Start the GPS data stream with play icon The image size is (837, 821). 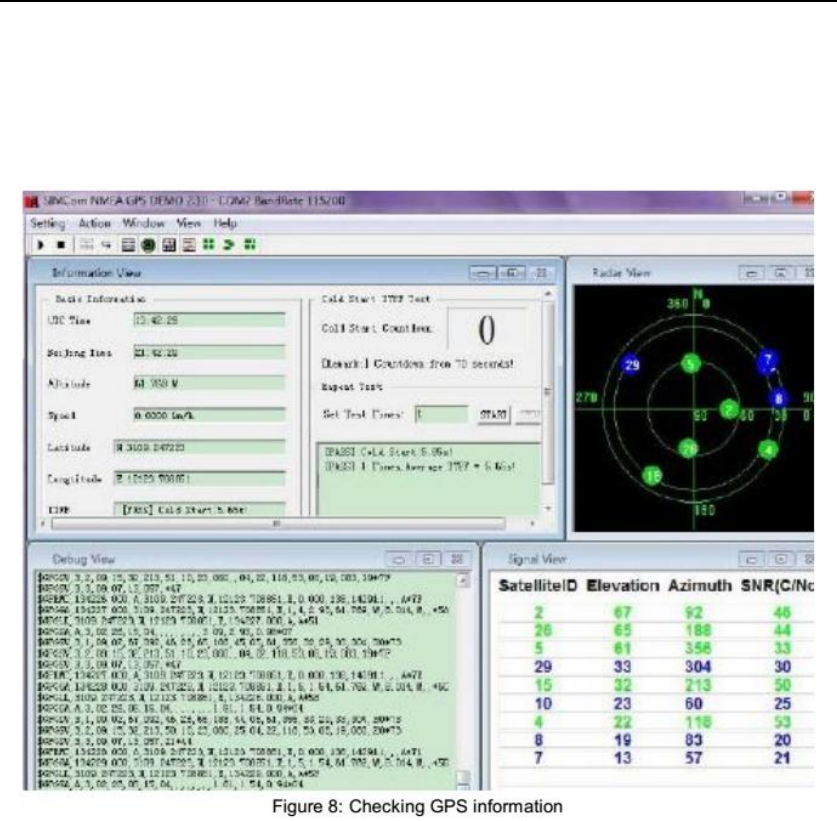pyautogui.click(x=41, y=245)
